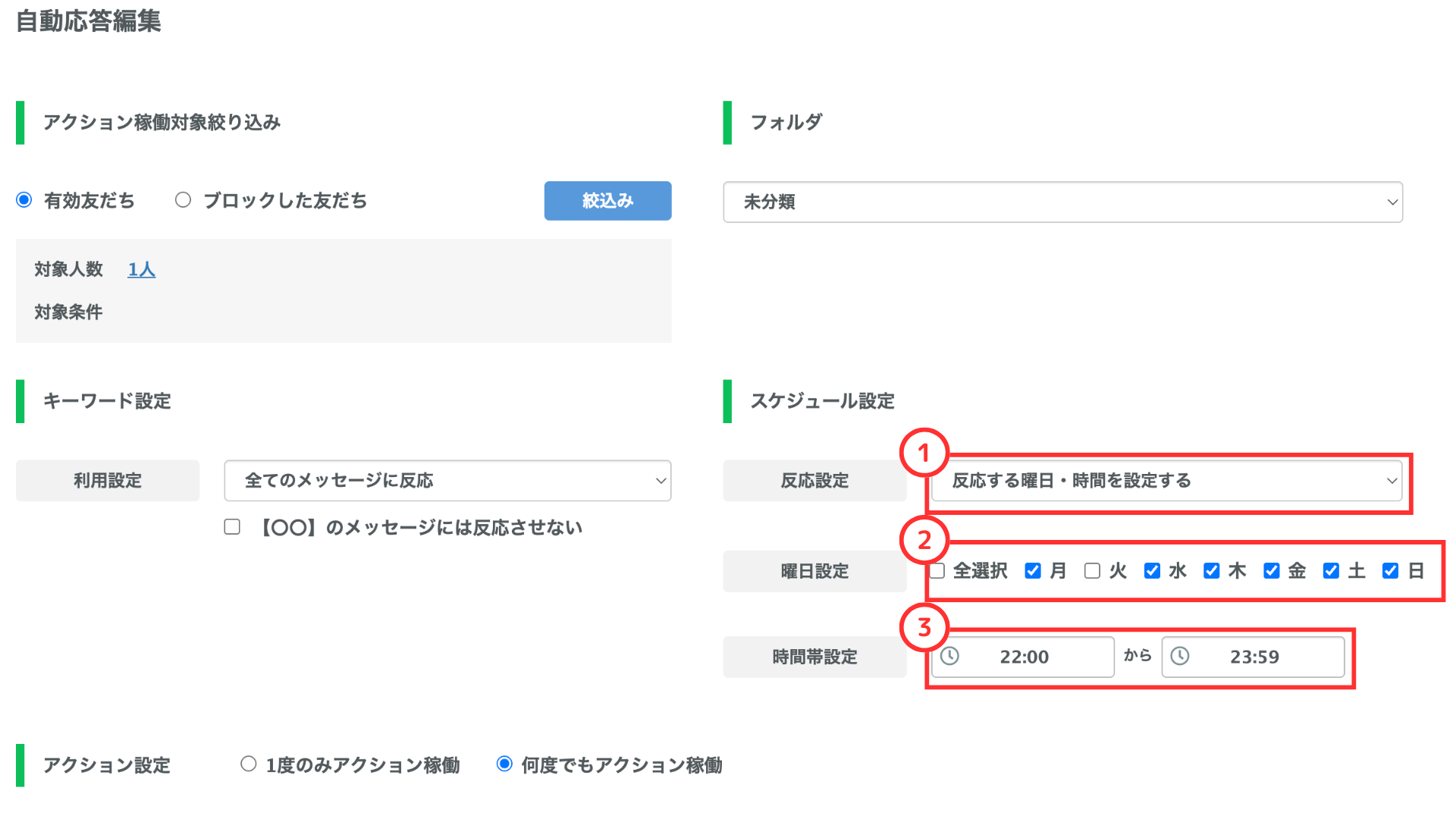1456x819 pixels.
Task: Enable the 全選択 checkbox for all weekdays
Action: [938, 571]
